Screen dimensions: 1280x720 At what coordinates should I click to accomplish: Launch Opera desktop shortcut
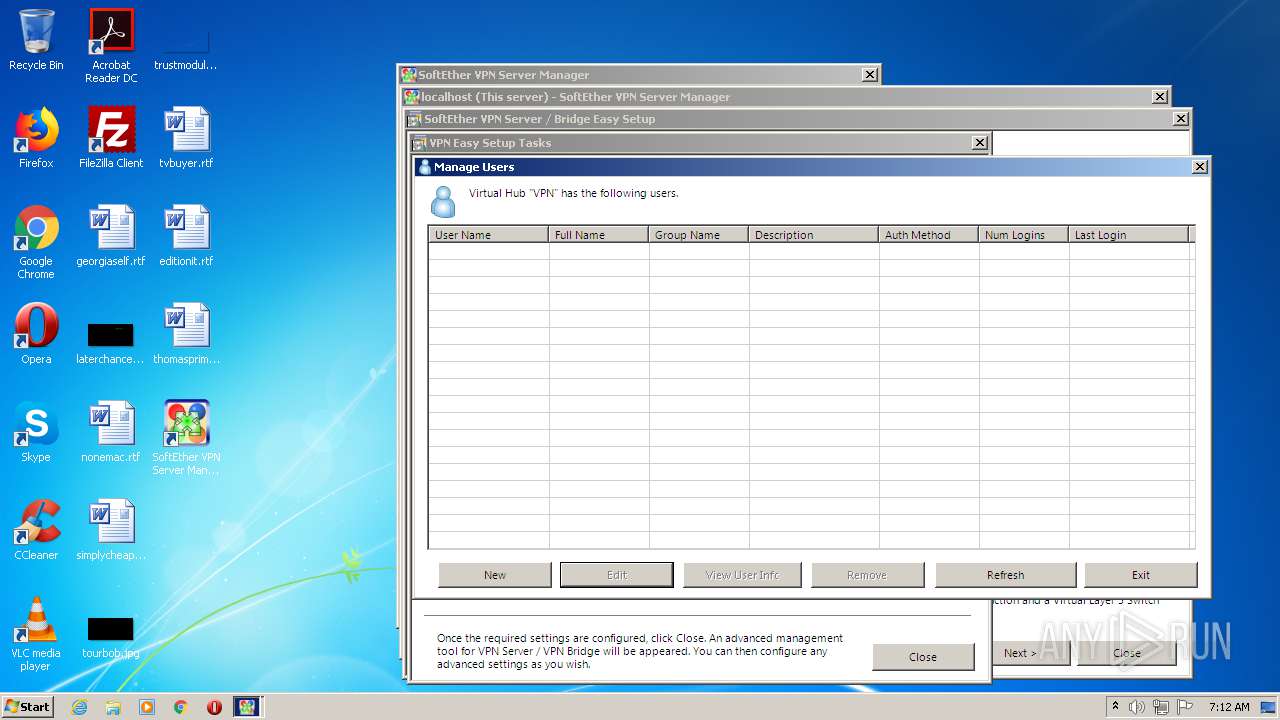[36, 334]
